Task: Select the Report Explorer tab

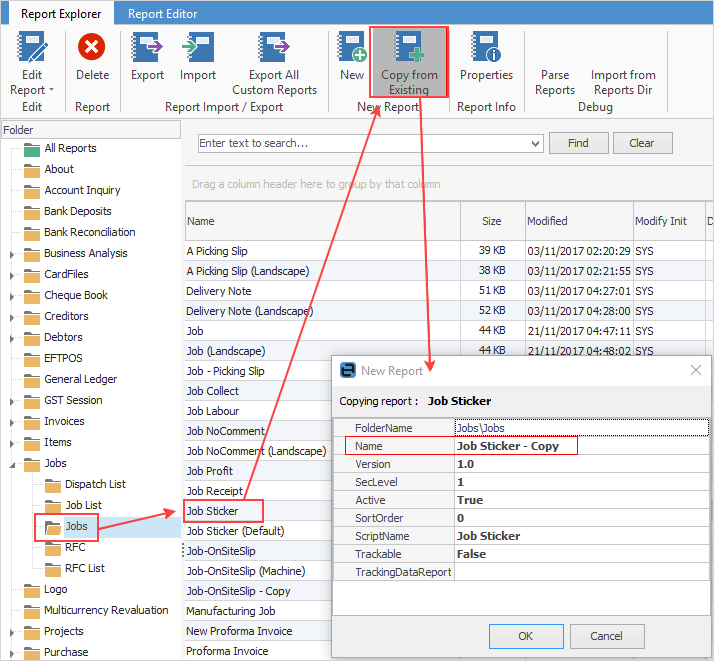Action: [x=59, y=14]
